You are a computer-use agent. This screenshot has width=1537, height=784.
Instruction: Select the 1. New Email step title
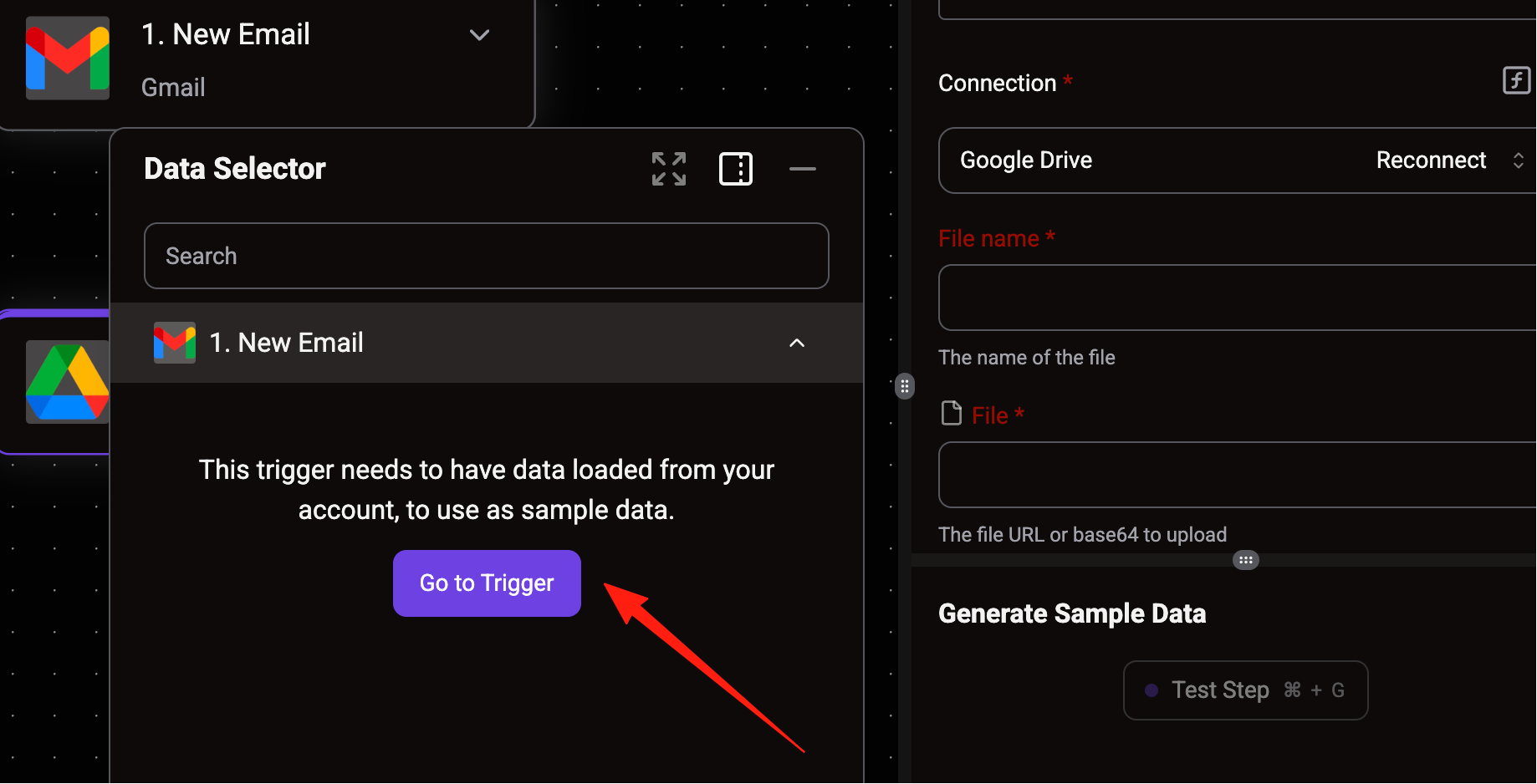click(226, 34)
